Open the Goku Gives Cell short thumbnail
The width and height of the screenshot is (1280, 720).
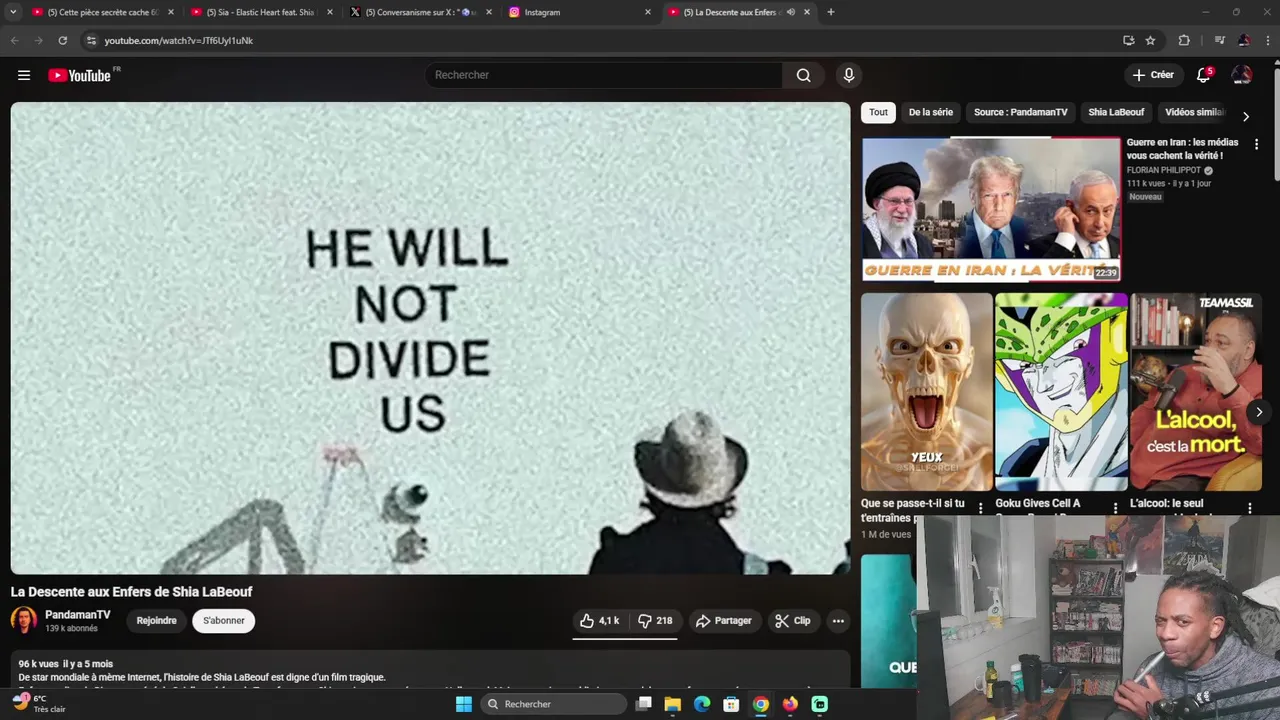(1061, 392)
